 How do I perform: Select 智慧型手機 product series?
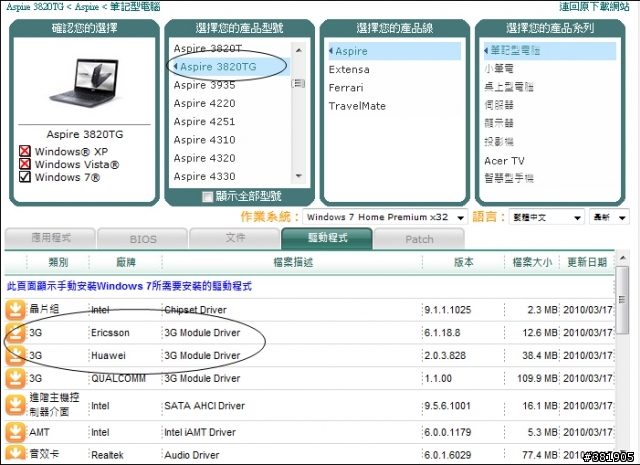point(509,178)
